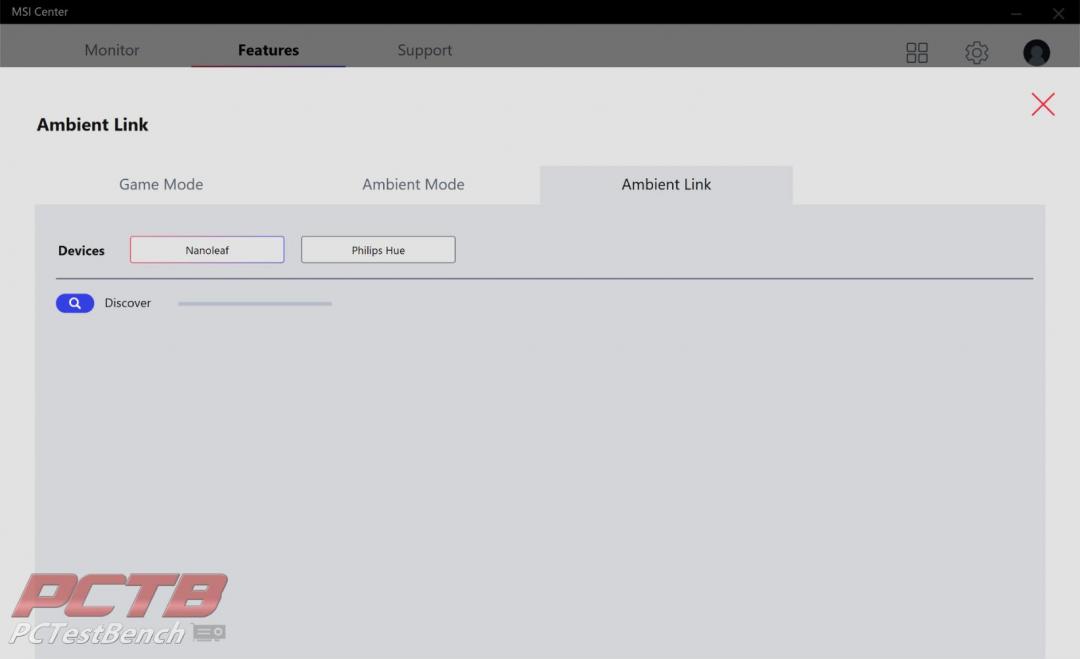Select the Features tab
This screenshot has width=1080, height=659.
[268, 50]
